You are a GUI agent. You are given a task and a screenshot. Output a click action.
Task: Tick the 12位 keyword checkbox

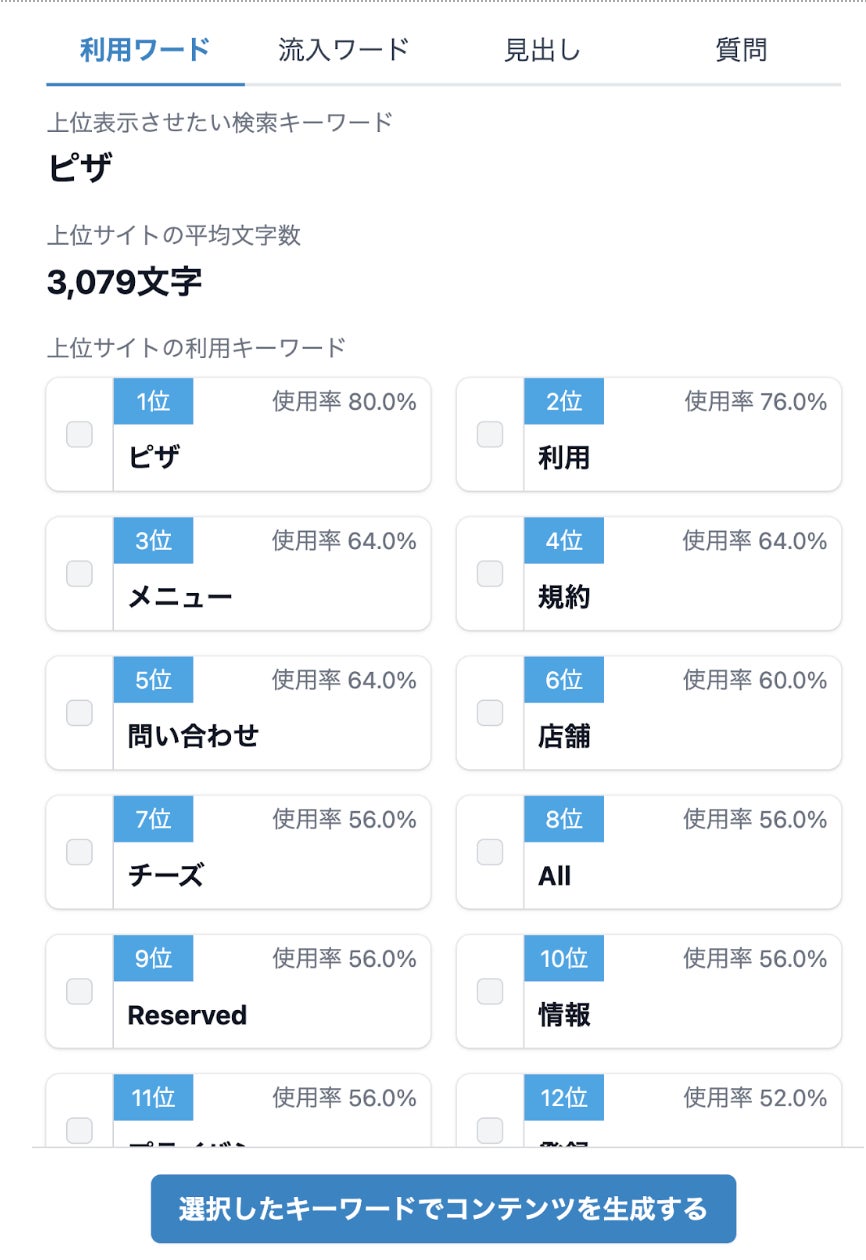[x=490, y=1130]
